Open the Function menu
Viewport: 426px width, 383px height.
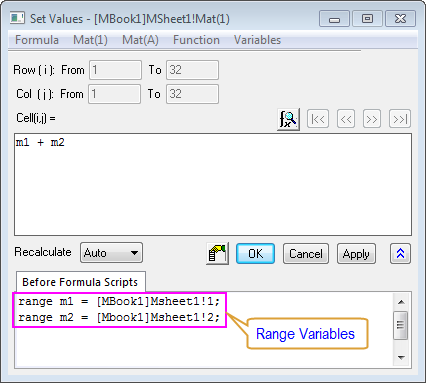click(196, 40)
